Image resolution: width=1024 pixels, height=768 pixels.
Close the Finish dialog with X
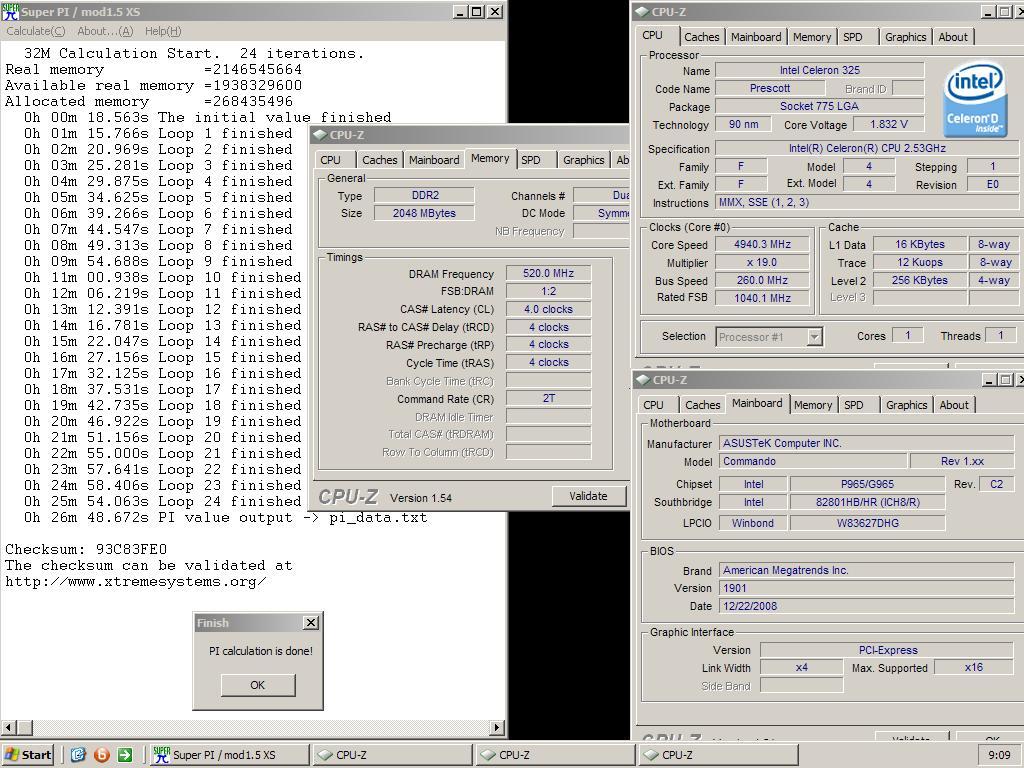[312, 622]
